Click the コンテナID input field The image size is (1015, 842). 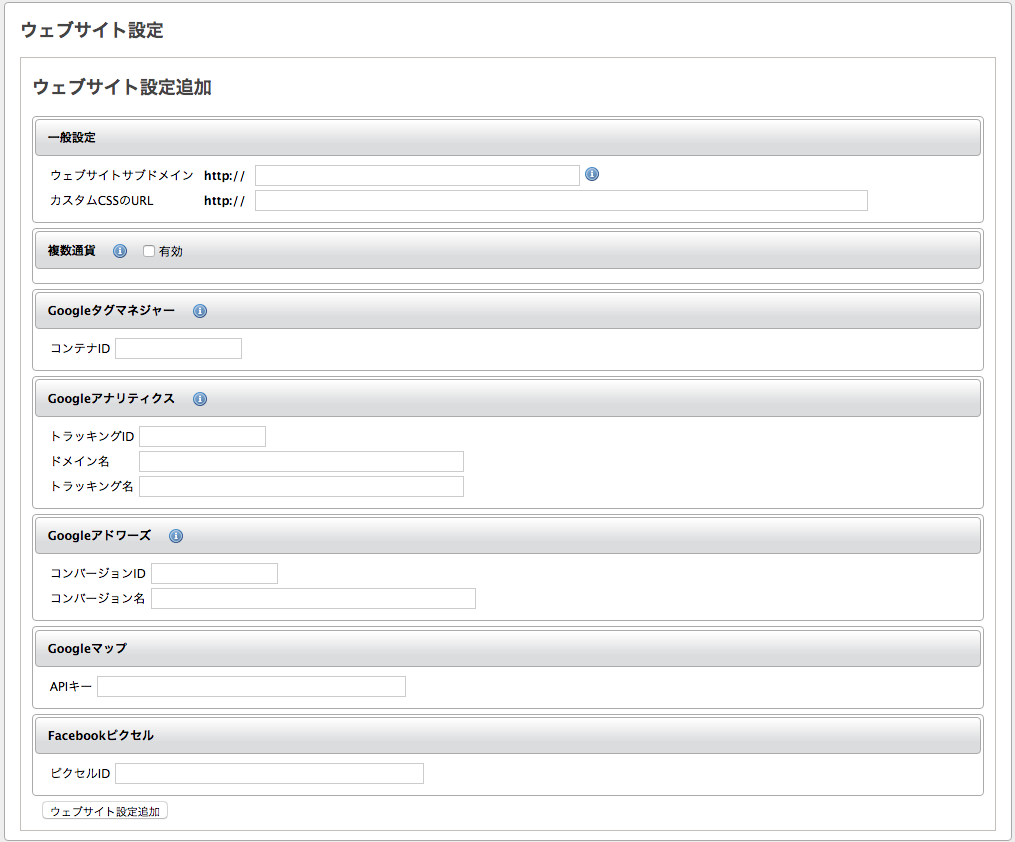tap(179, 348)
